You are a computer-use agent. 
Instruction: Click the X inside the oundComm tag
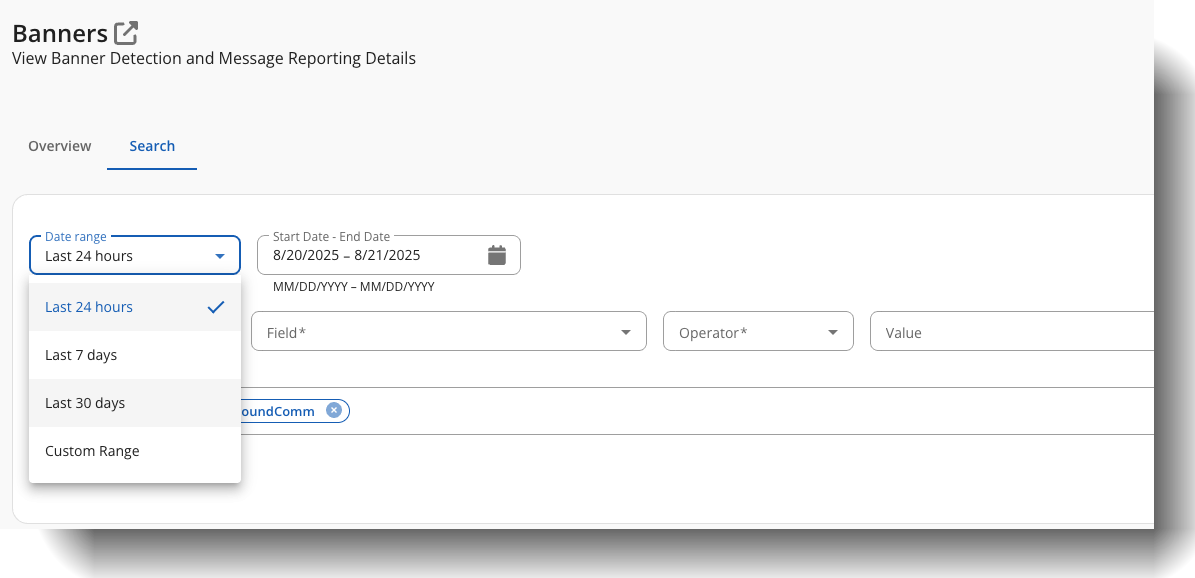[x=334, y=410]
